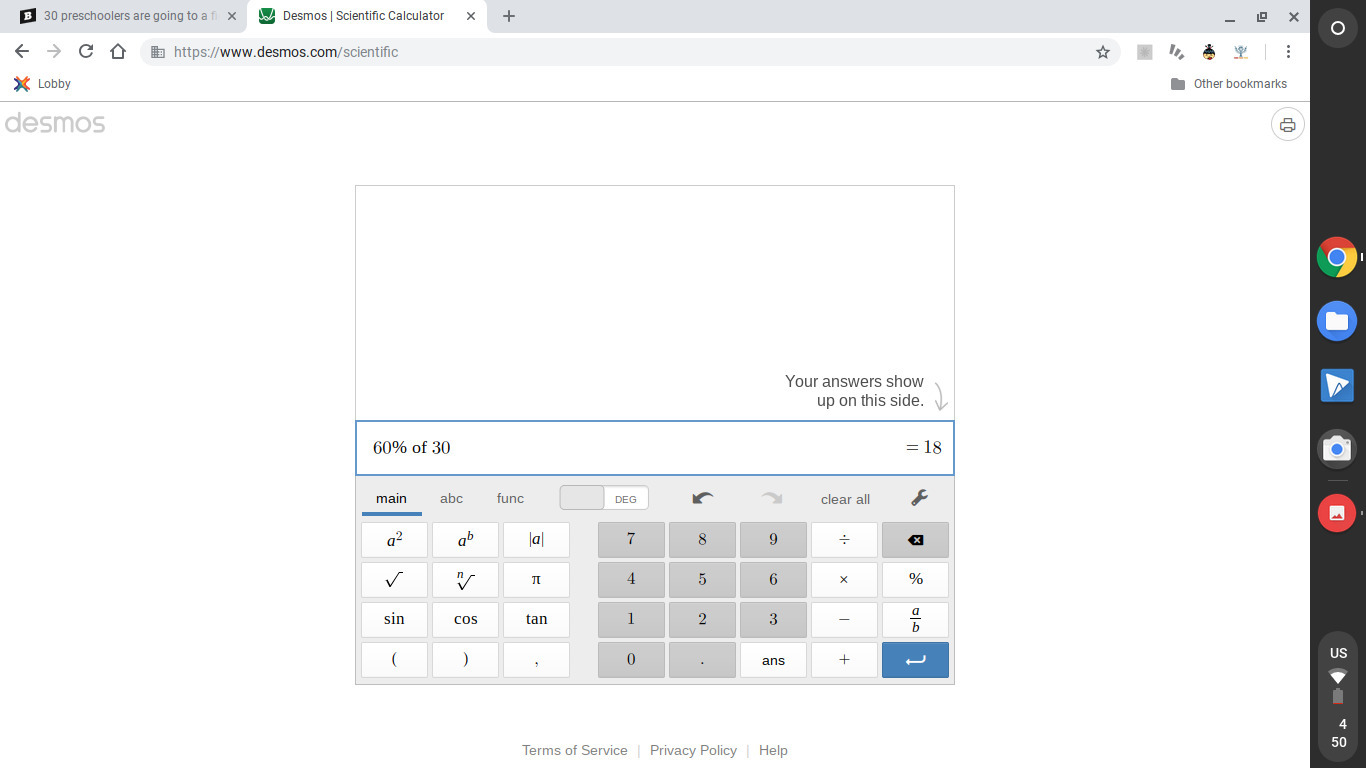Redo the calculator action
Screen dimensions: 1366x768
click(772, 498)
